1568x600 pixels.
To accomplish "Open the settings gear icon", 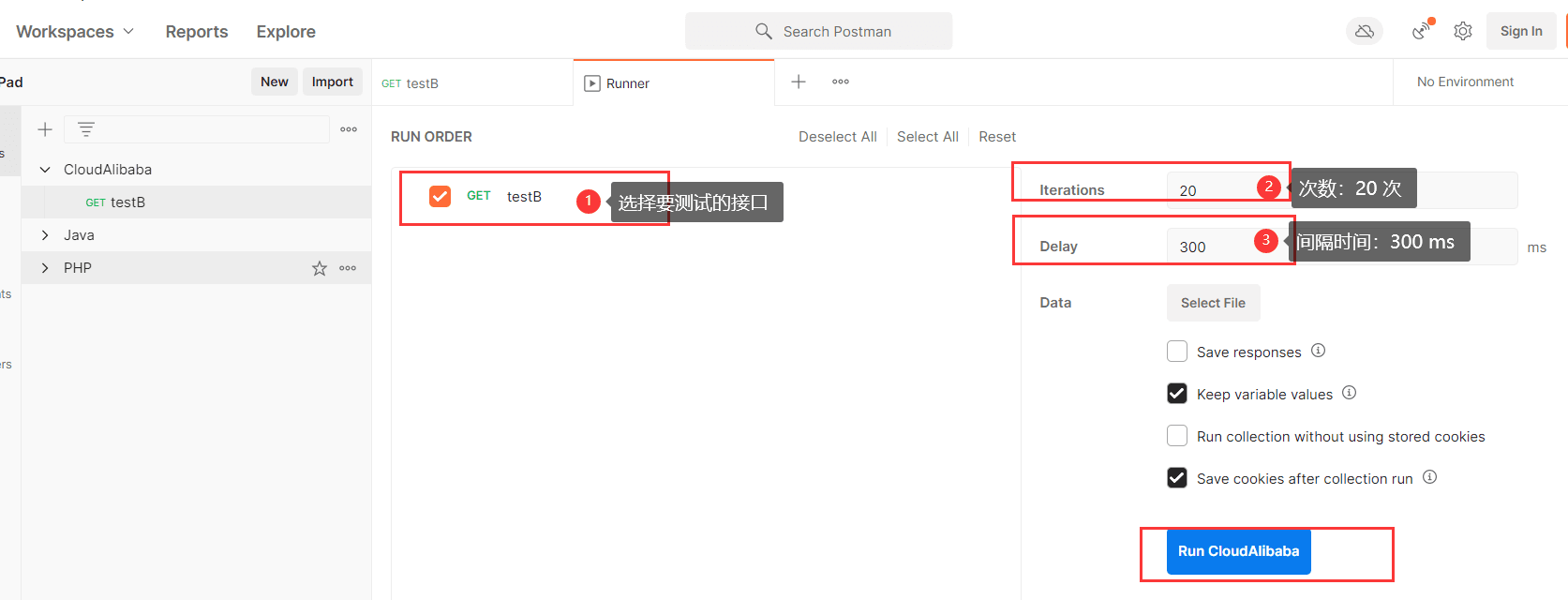I will pyautogui.click(x=1462, y=31).
